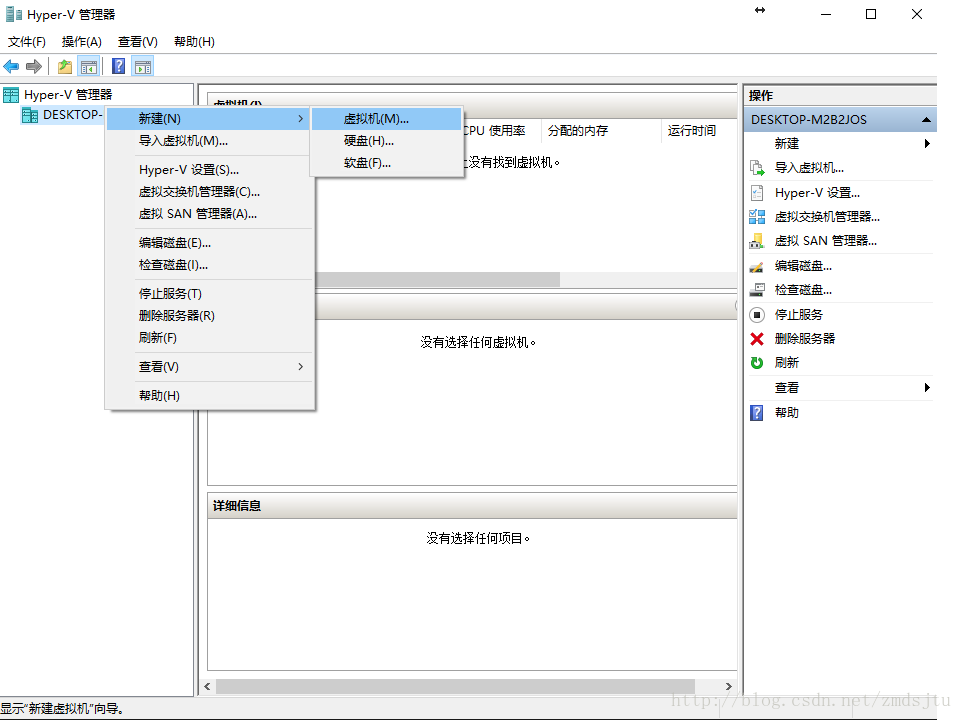Select 虚拟 SAN 管理器(A)... in context menu
Viewport: 962px width, 720px height.
point(209,214)
